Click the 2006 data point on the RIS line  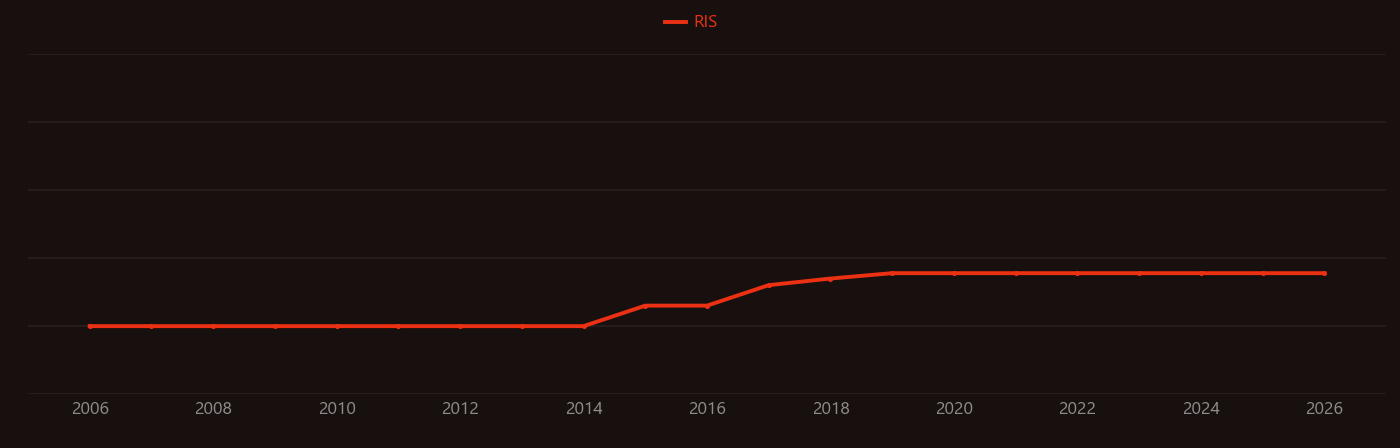point(90,326)
